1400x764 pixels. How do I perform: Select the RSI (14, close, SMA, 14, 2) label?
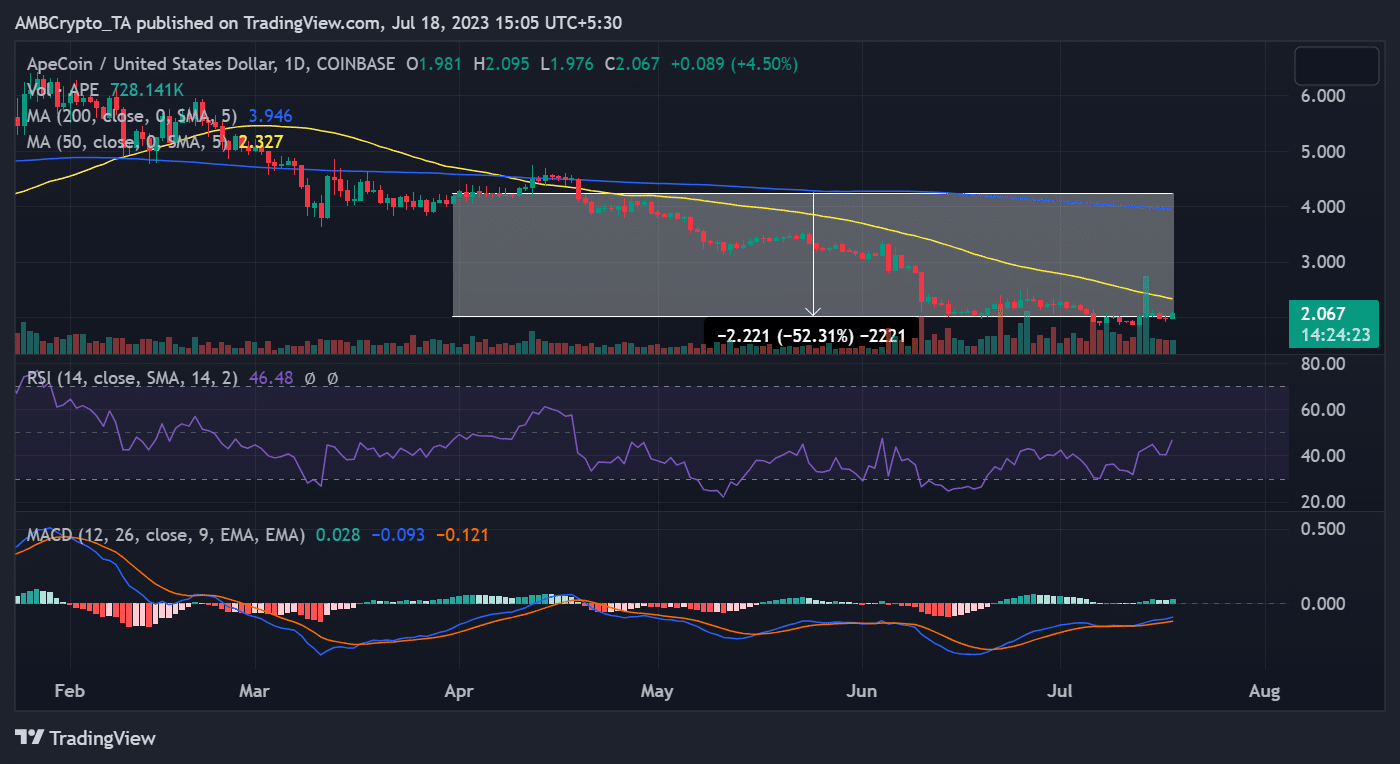click(x=132, y=379)
